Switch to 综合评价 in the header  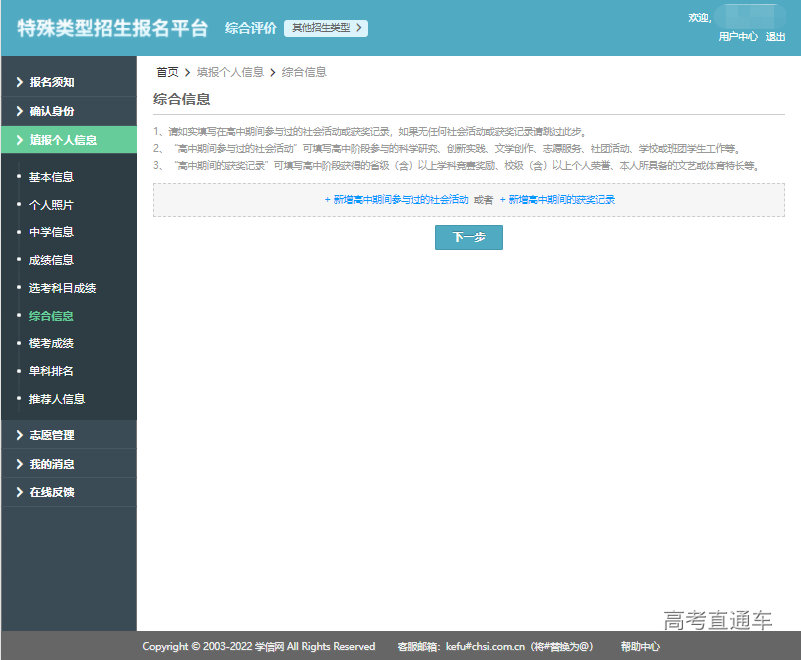[x=249, y=29]
